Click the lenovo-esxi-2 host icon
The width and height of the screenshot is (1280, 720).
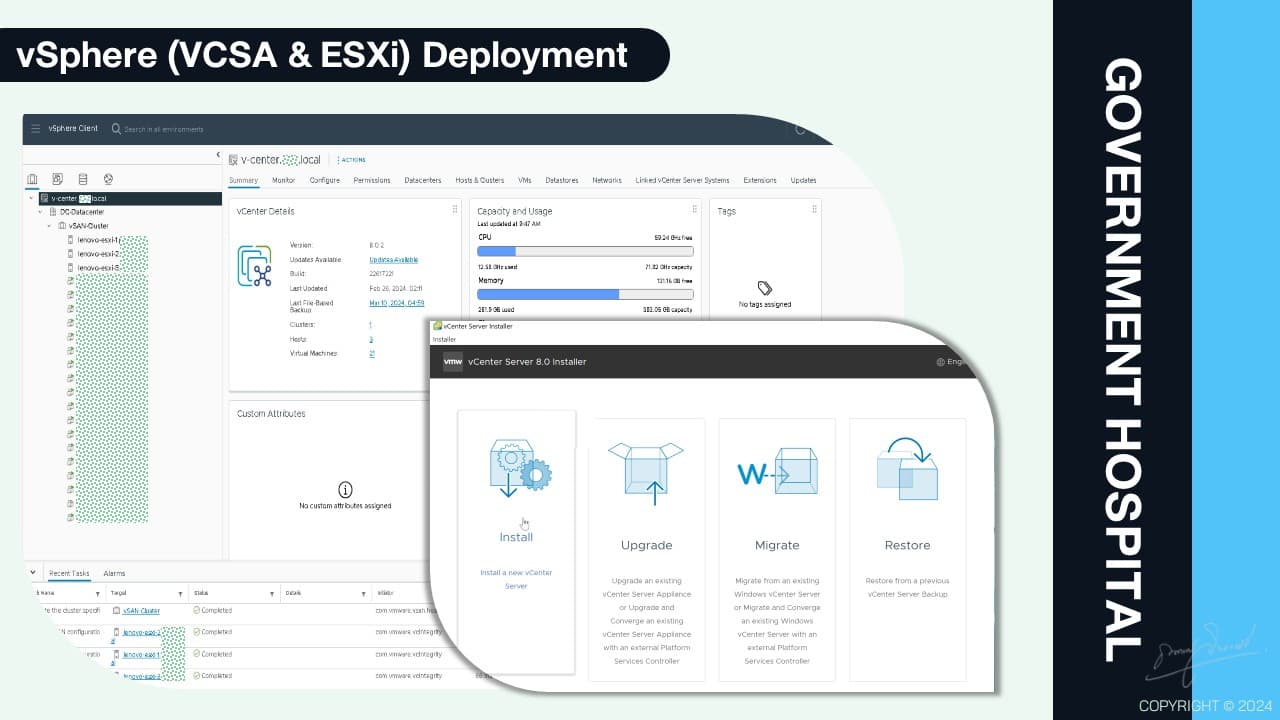71,254
